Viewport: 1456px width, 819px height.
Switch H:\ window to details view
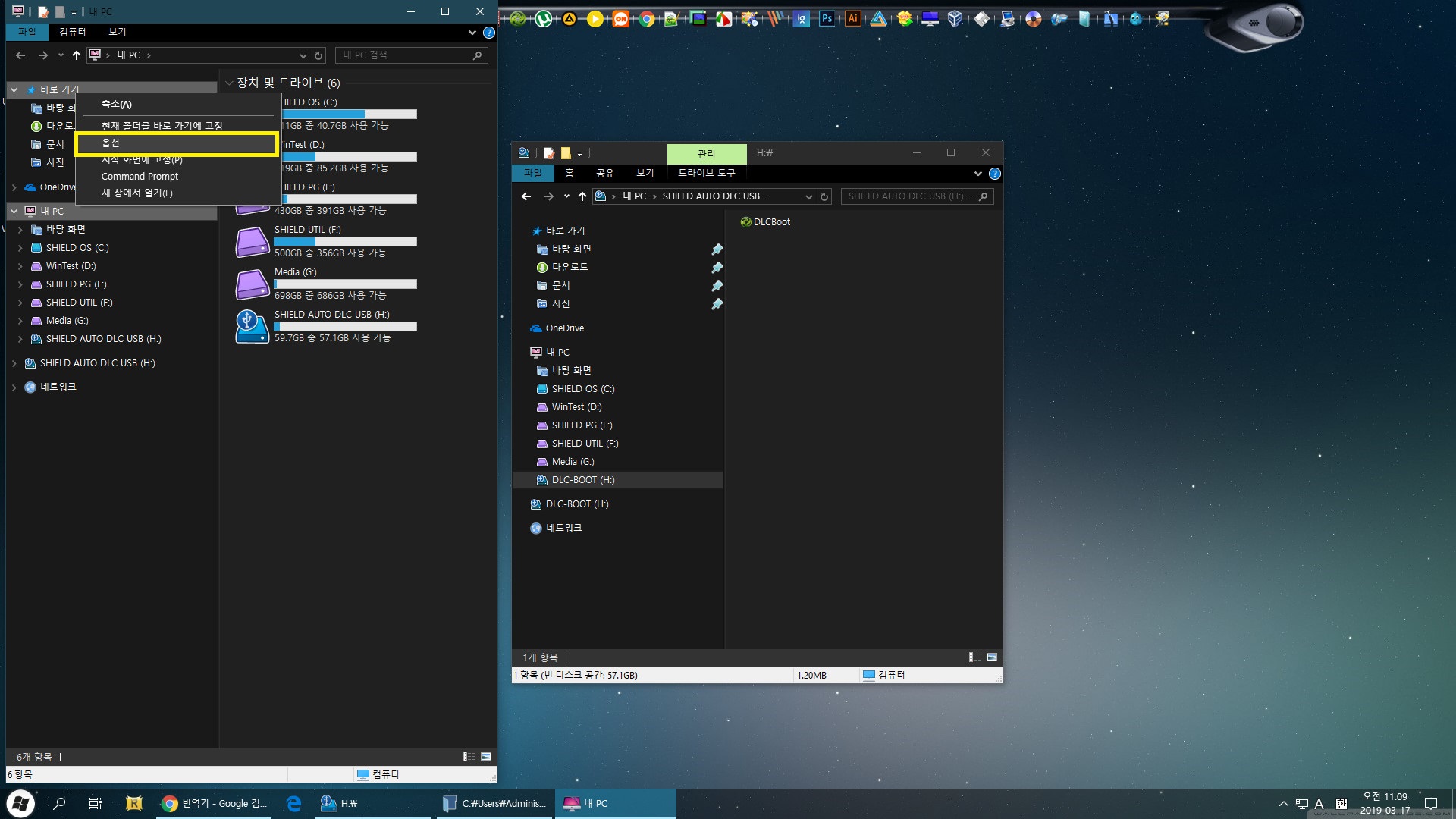click(975, 657)
